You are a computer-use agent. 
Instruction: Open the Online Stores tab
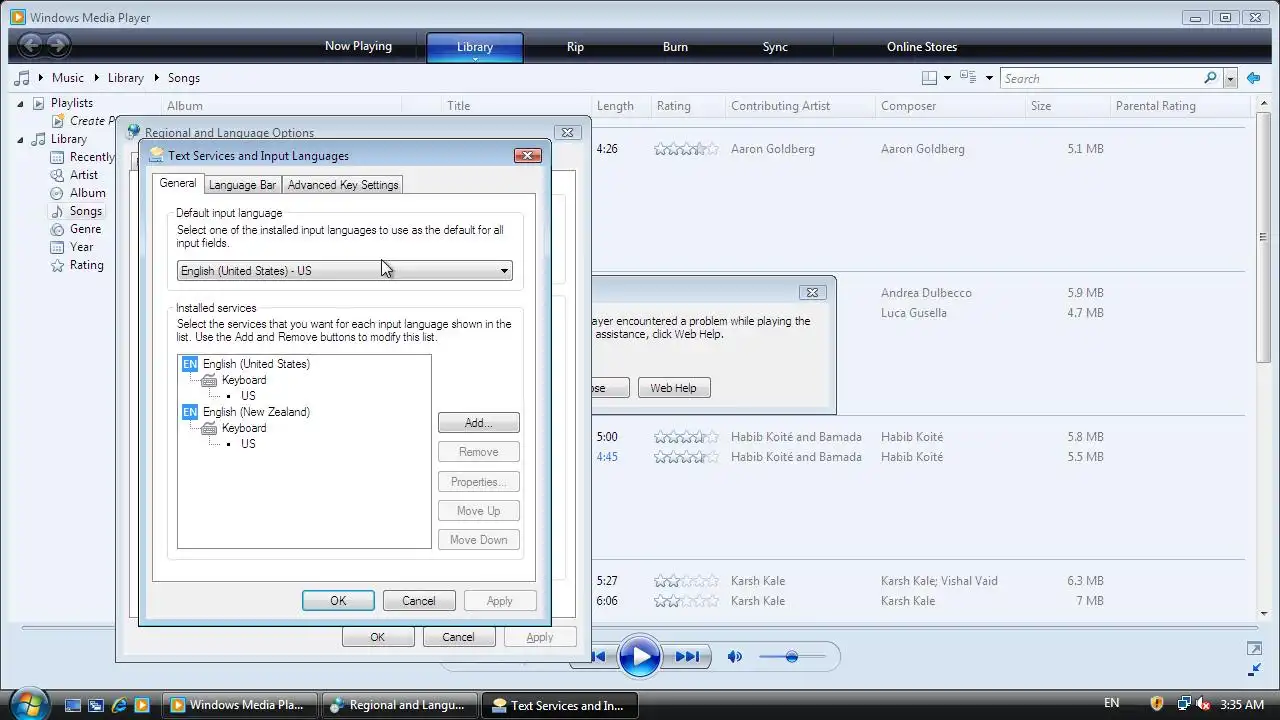[x=922, y=47]
